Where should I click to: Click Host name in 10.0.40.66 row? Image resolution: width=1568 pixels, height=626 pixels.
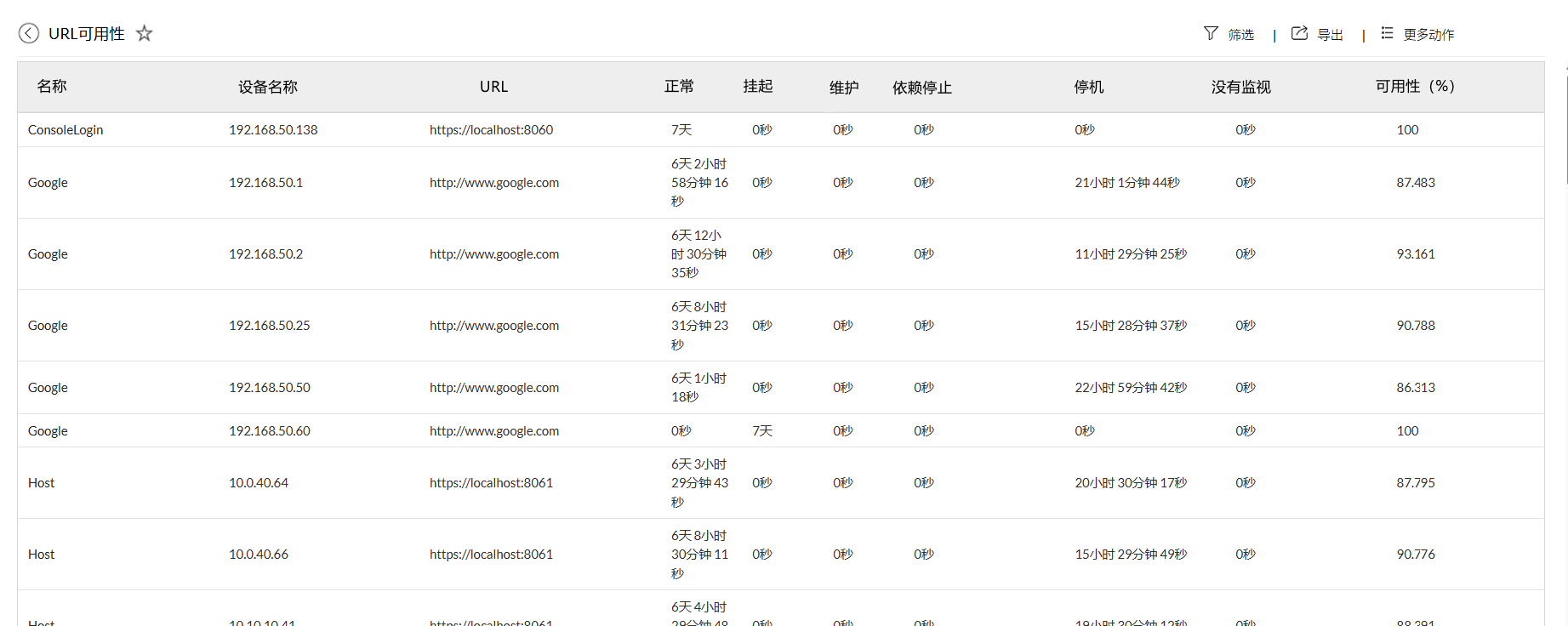[x=41, y=554]
